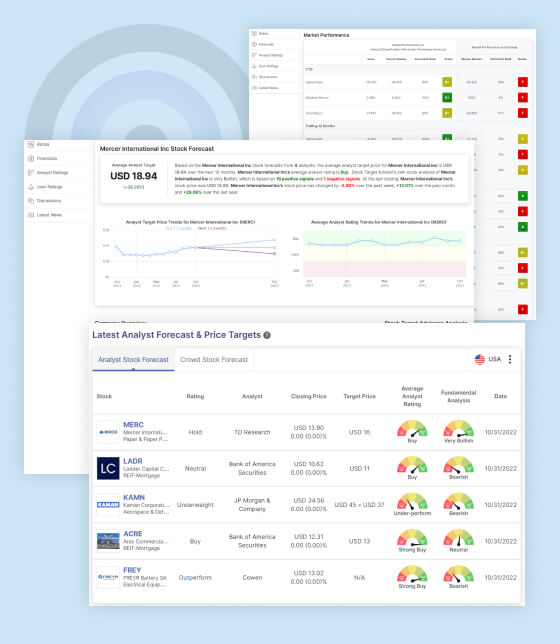
Task: Click TD Research analyst cell
Action: coord(252,432)
